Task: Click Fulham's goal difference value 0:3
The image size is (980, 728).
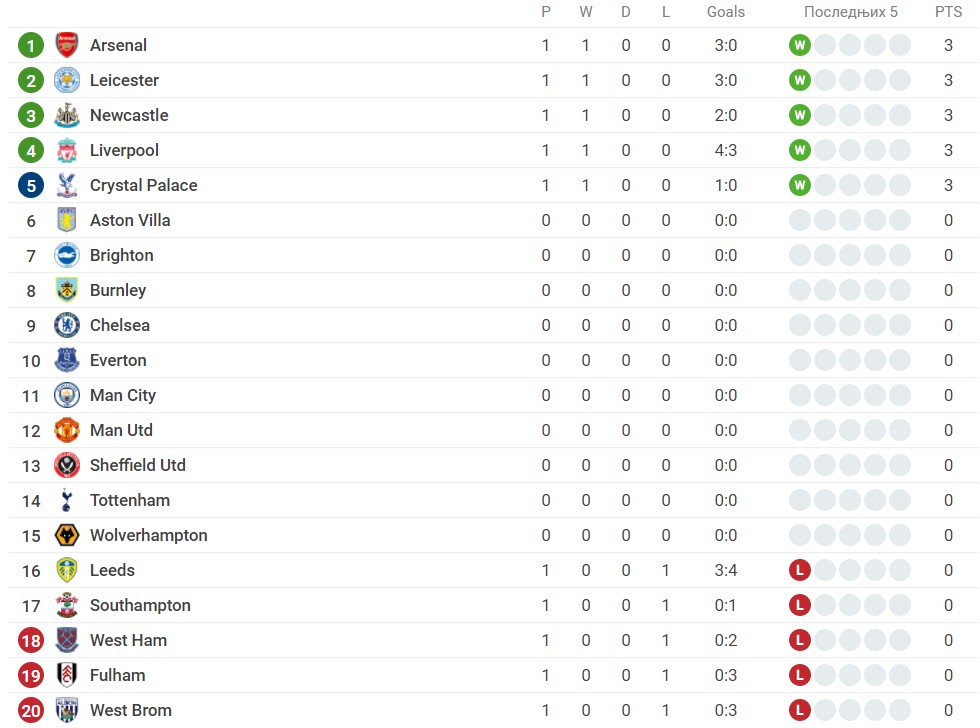Action: 726,675
